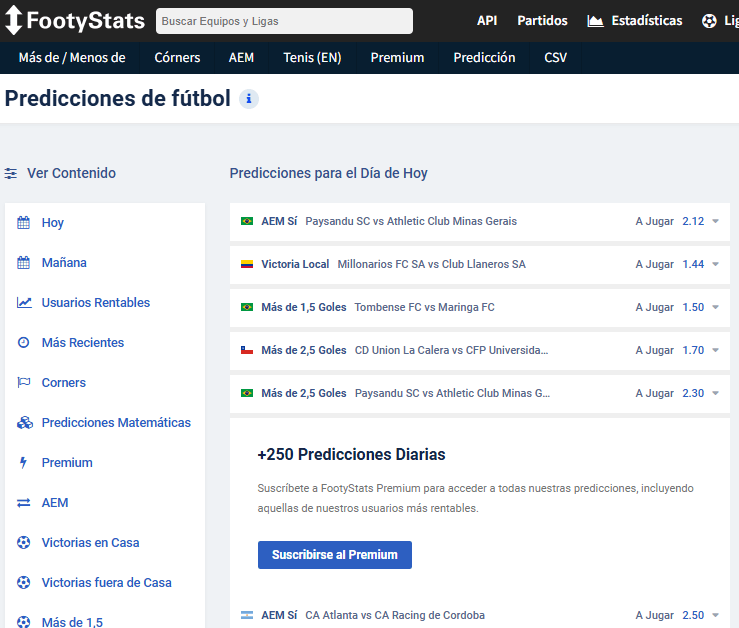739x628 pixels.
Task: Click the Chile flag on the Union La Calera row
Action: [247, 350]
